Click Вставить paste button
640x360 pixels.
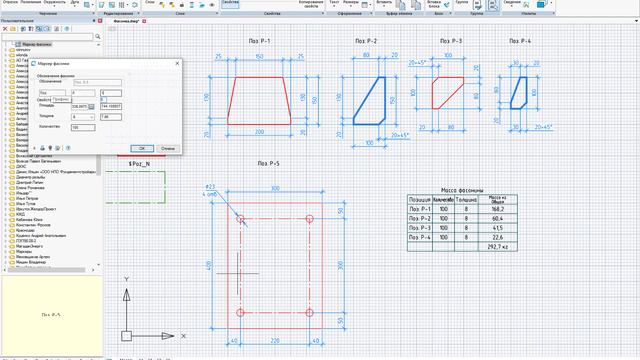click(384, 3)
